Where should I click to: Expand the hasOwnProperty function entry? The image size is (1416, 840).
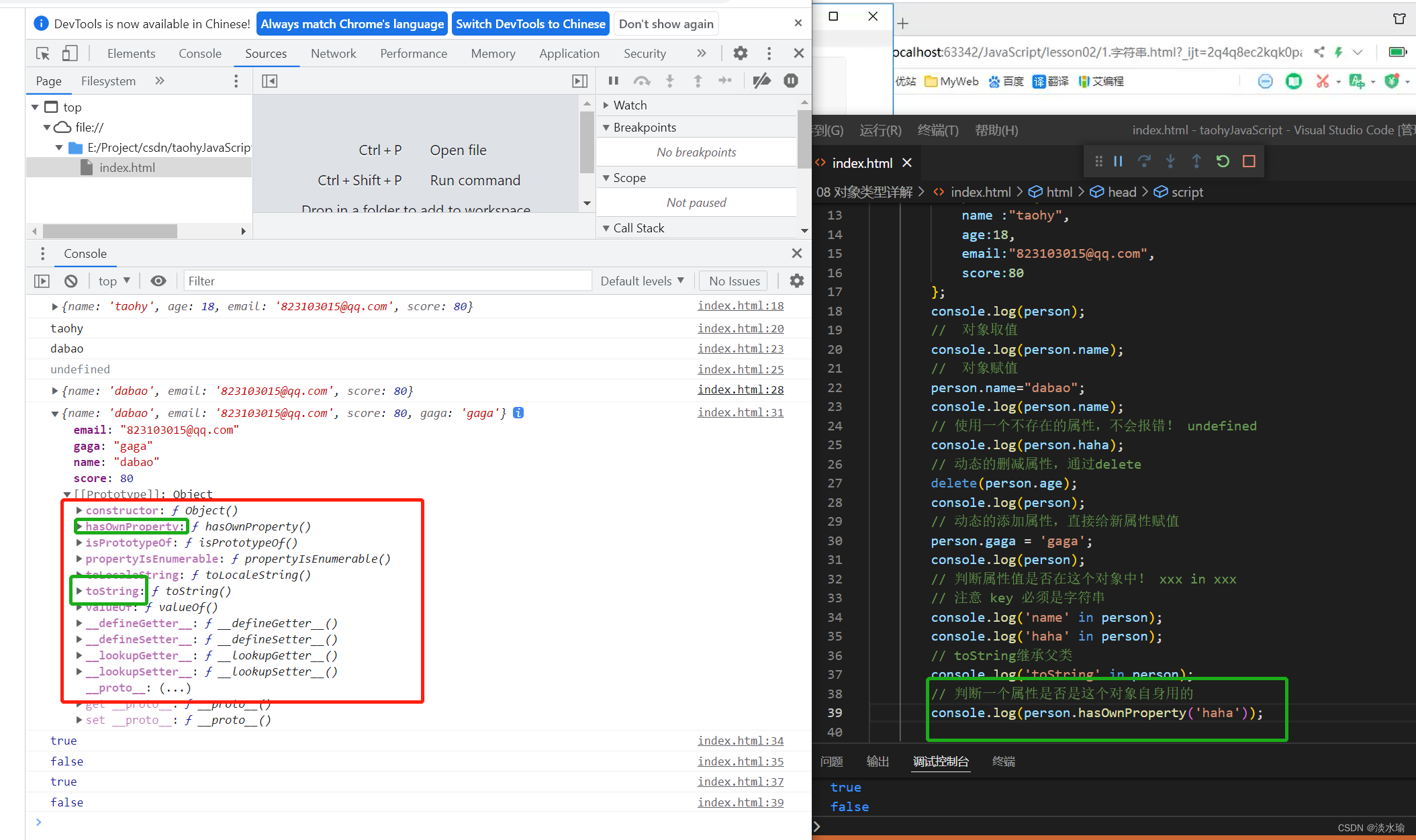pyautogui.click(x=79, y=526)
